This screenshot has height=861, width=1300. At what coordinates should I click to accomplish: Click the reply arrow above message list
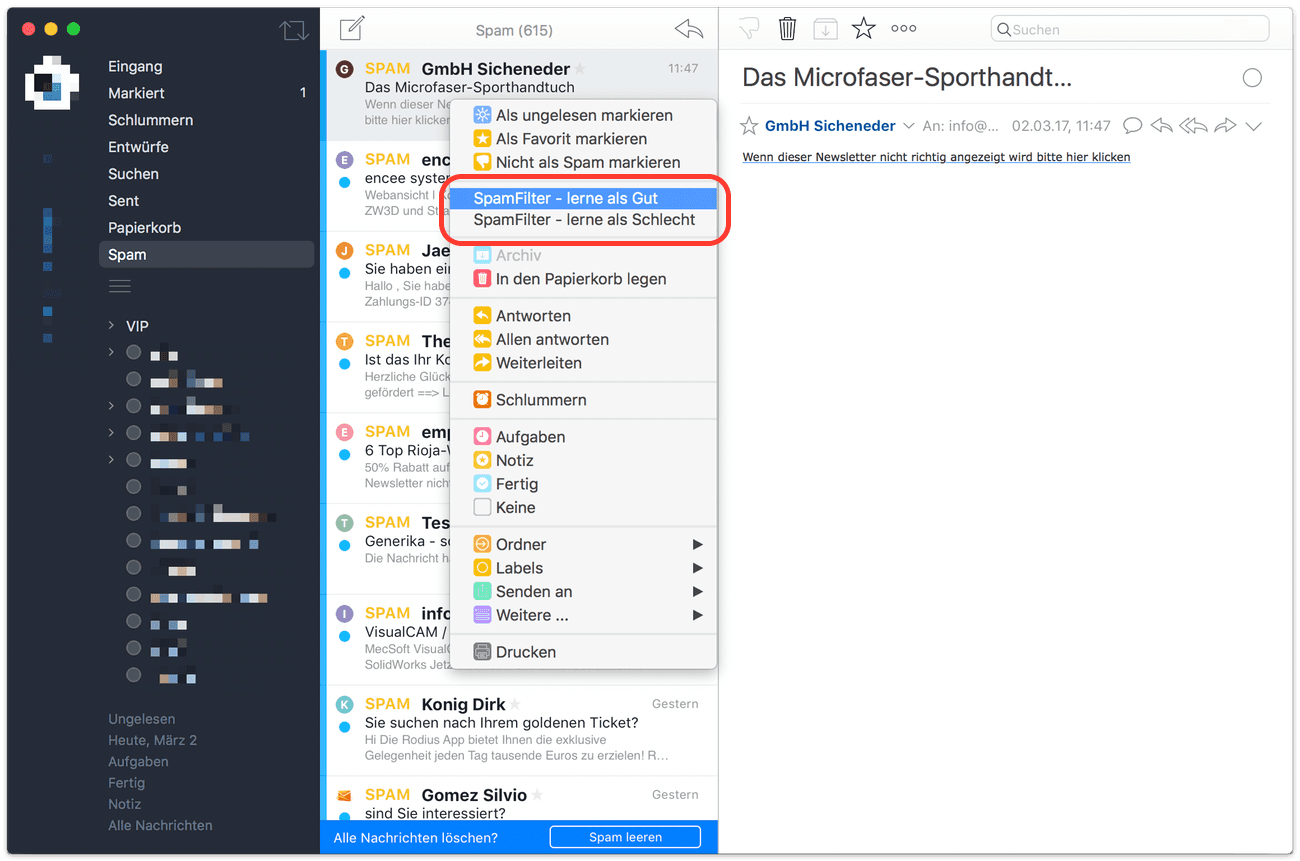pyautogui.click(x=688, y=29)
